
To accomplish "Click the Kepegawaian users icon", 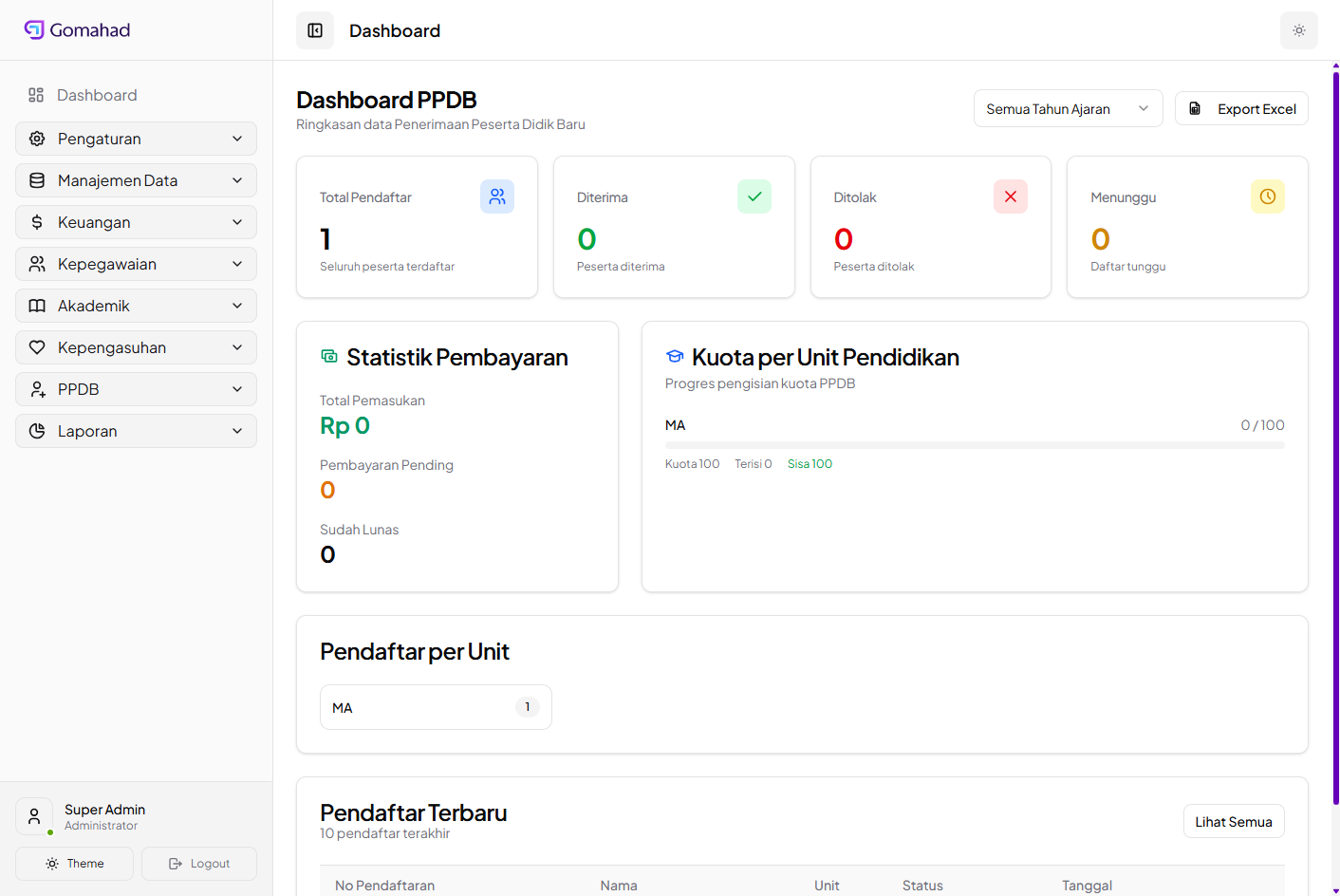I will coord(37,264).
